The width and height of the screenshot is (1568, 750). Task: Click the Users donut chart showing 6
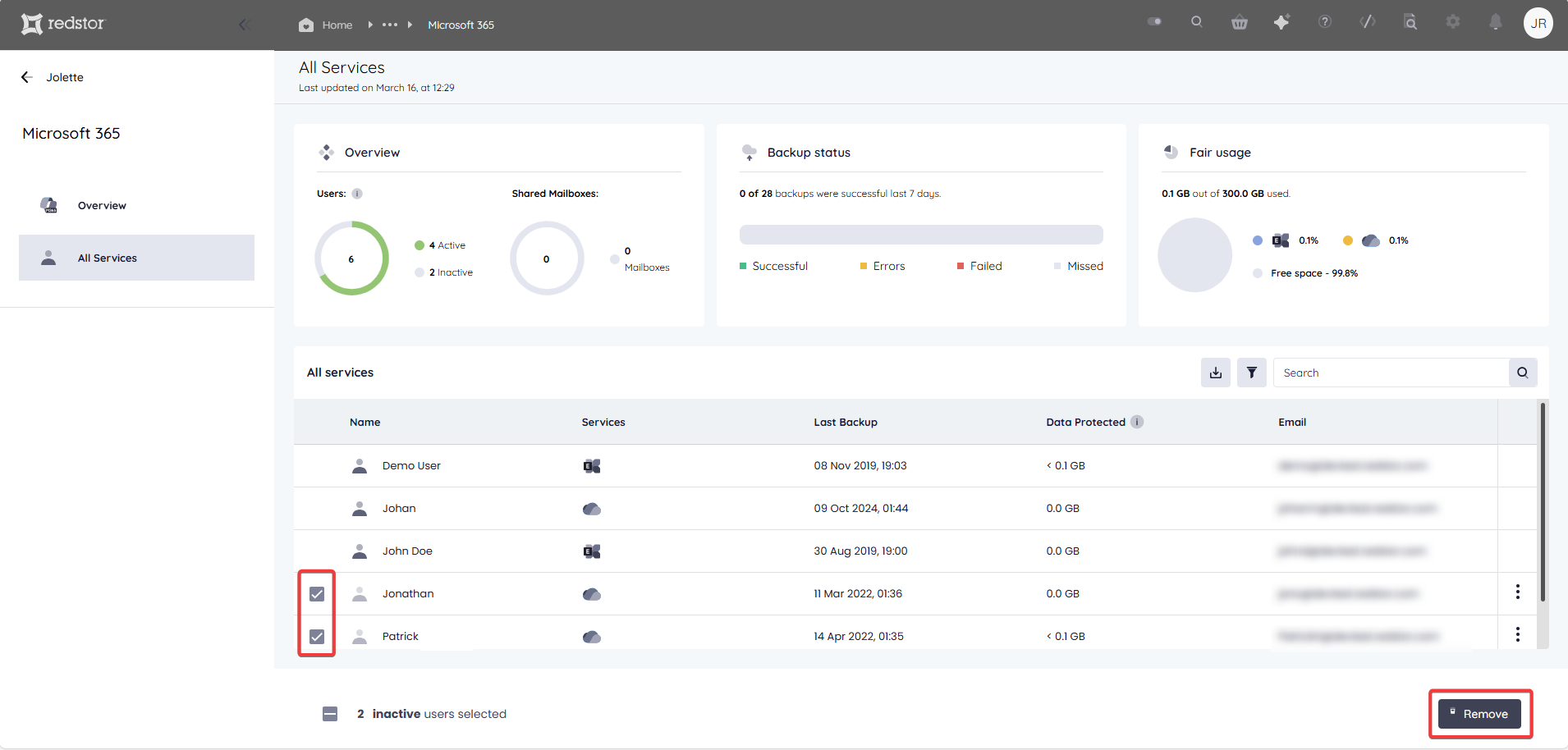point(351,258)
